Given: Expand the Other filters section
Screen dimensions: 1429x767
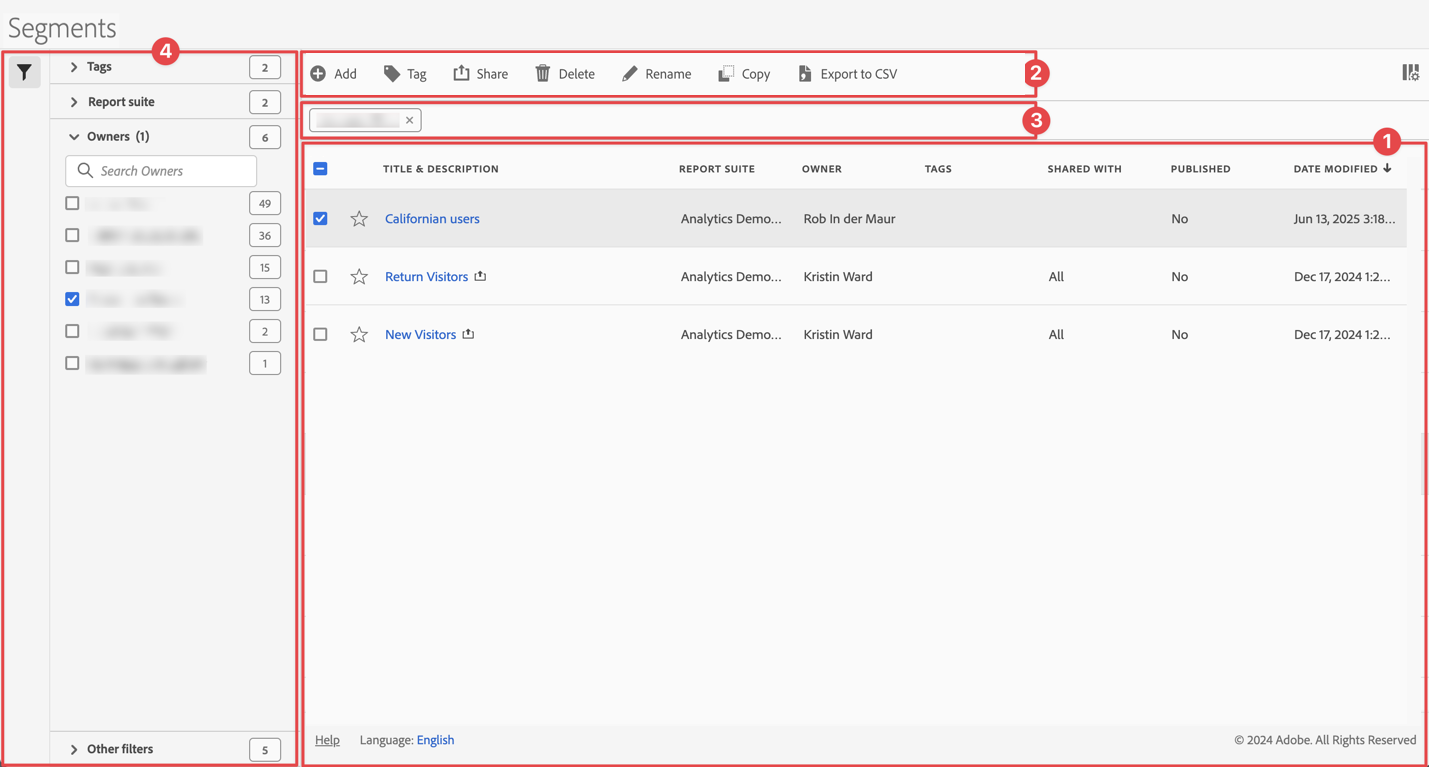Looking at the screenshot, I should pyautogui.click(x=74, y=749).
